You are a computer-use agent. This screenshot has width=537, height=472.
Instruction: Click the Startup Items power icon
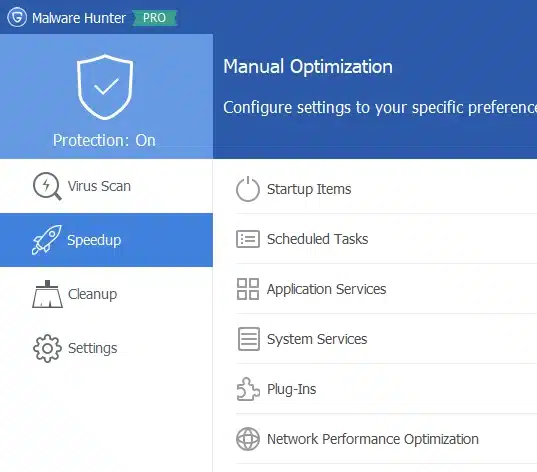click(248, 189)
